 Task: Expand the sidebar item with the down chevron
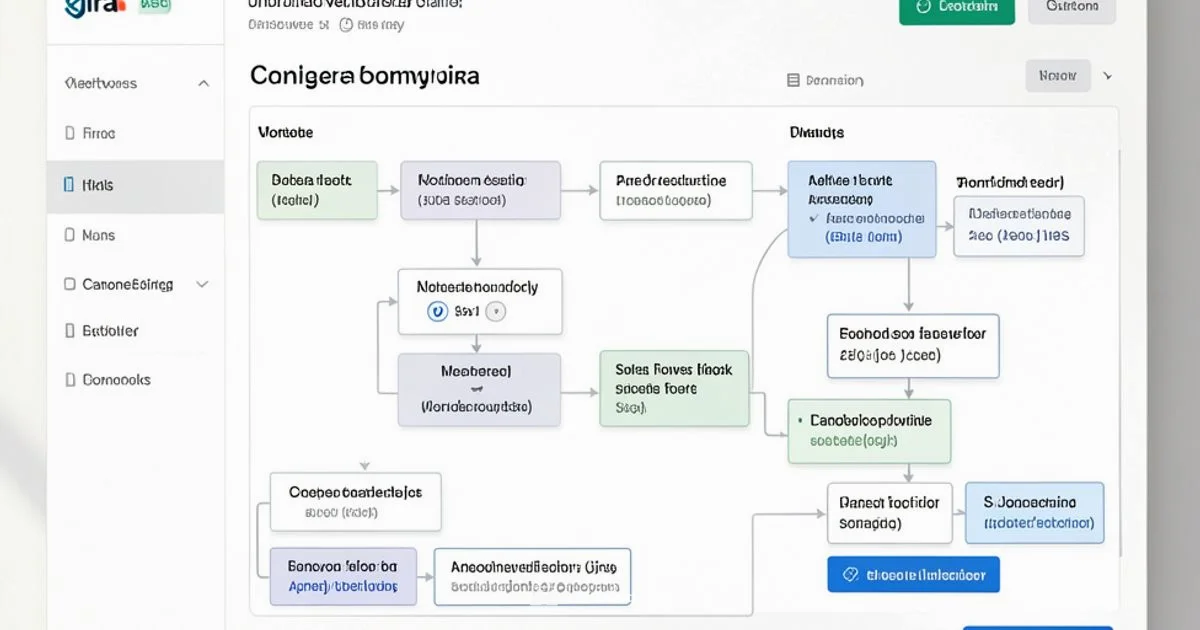point(203,284)
